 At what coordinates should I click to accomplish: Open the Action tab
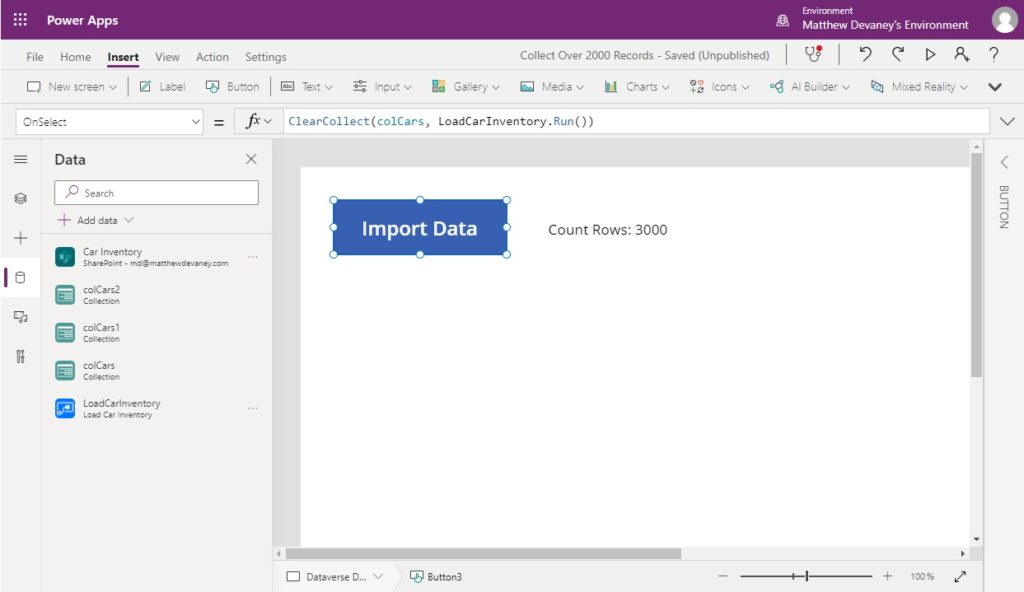pyautogui.click(x=212, y=57)
